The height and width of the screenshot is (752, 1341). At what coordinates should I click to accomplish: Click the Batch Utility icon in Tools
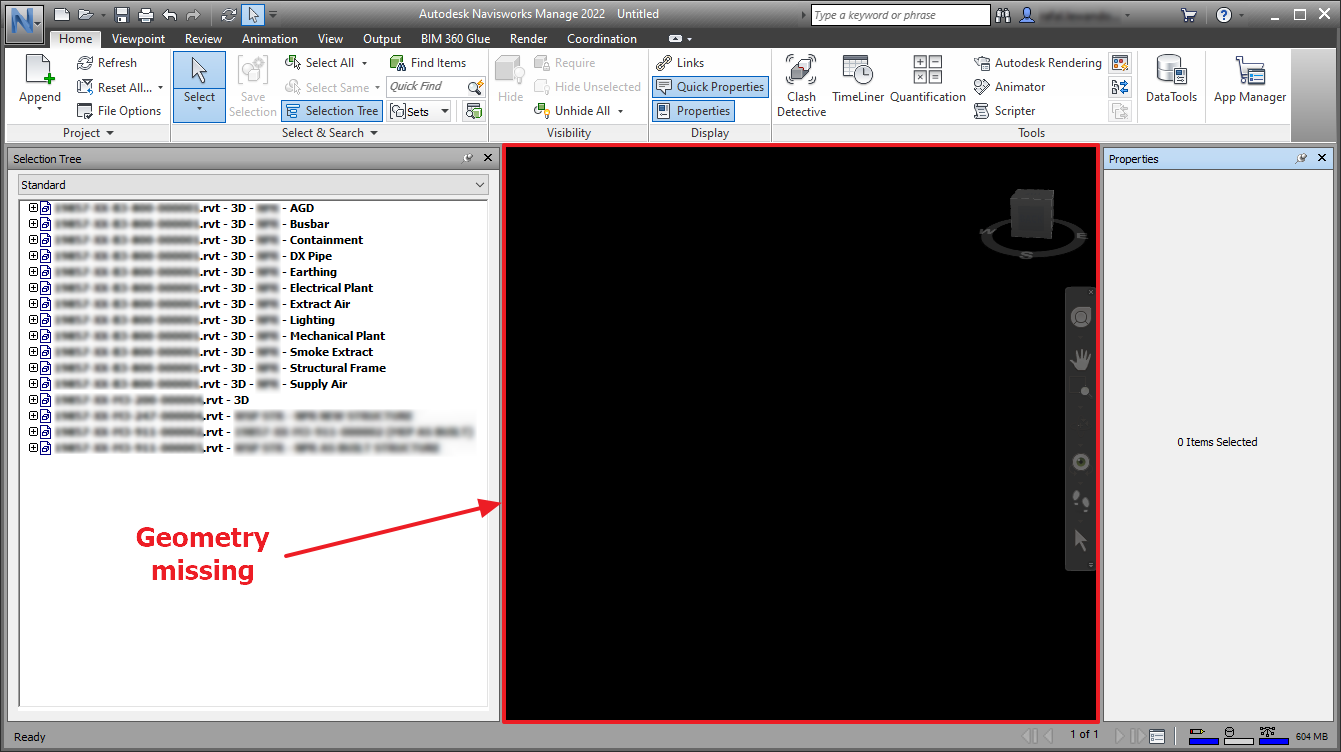coord(1120,87)
